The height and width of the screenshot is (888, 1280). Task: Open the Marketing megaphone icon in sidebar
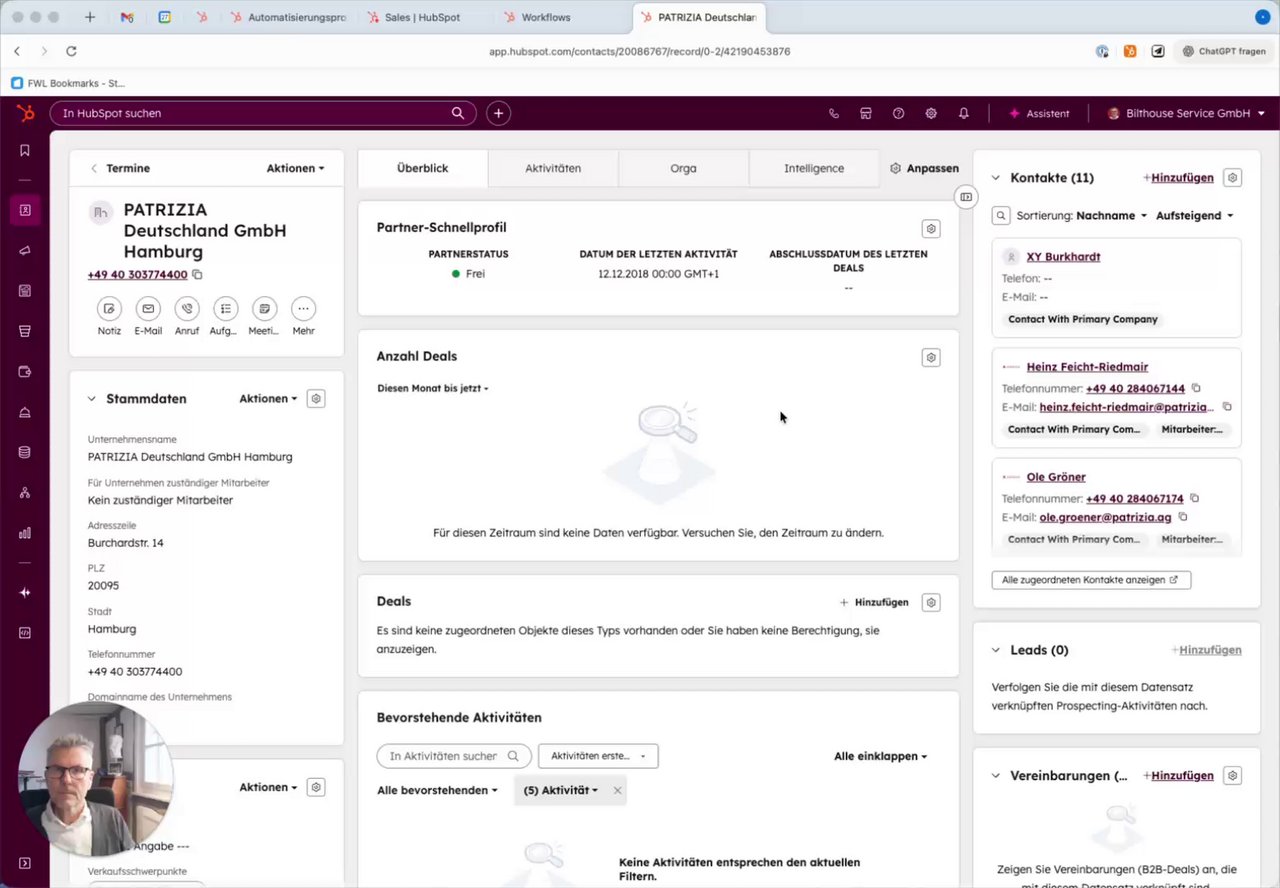point(25,251)
